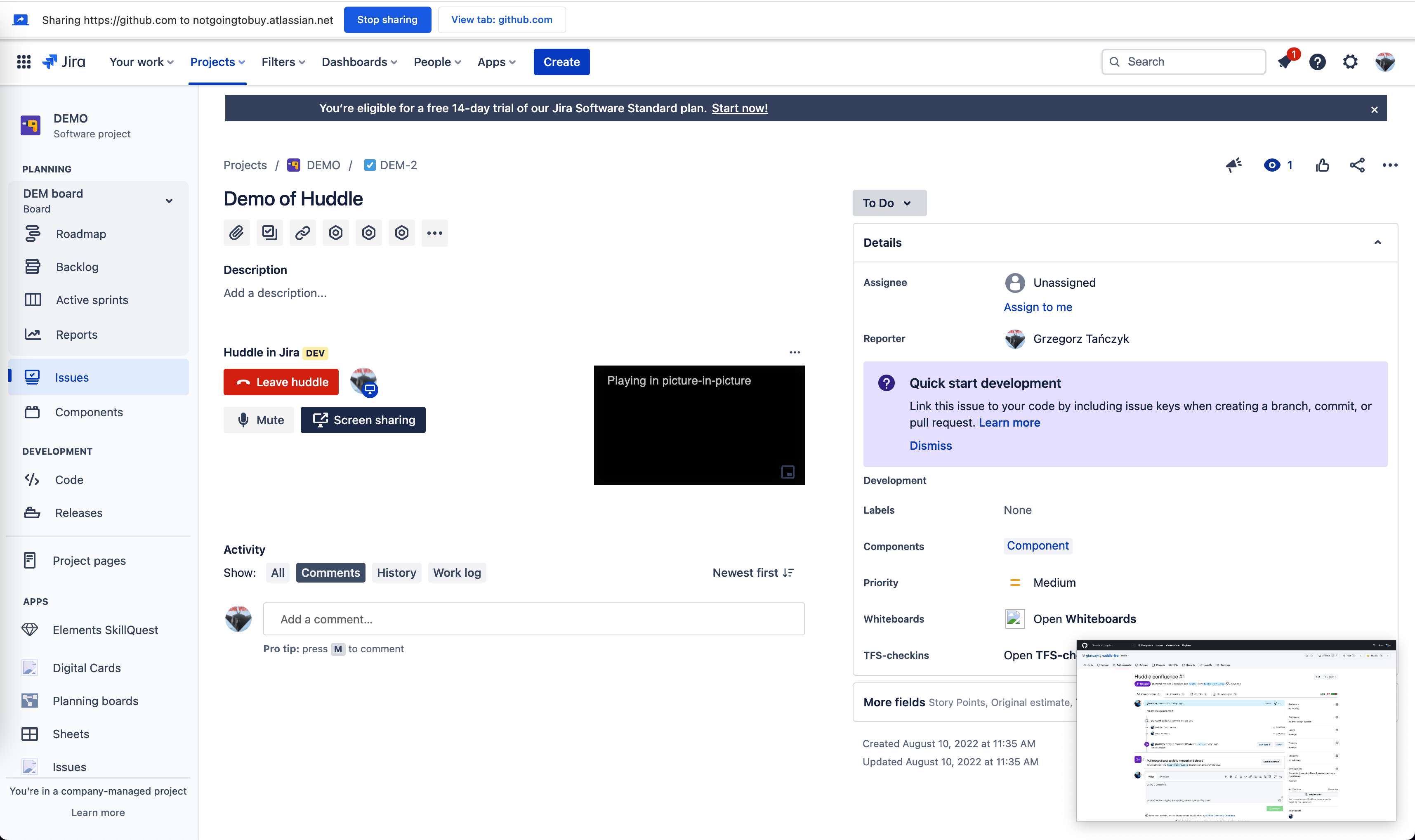
Task: Open the Filters menu
Action: (x=283, y=62)
